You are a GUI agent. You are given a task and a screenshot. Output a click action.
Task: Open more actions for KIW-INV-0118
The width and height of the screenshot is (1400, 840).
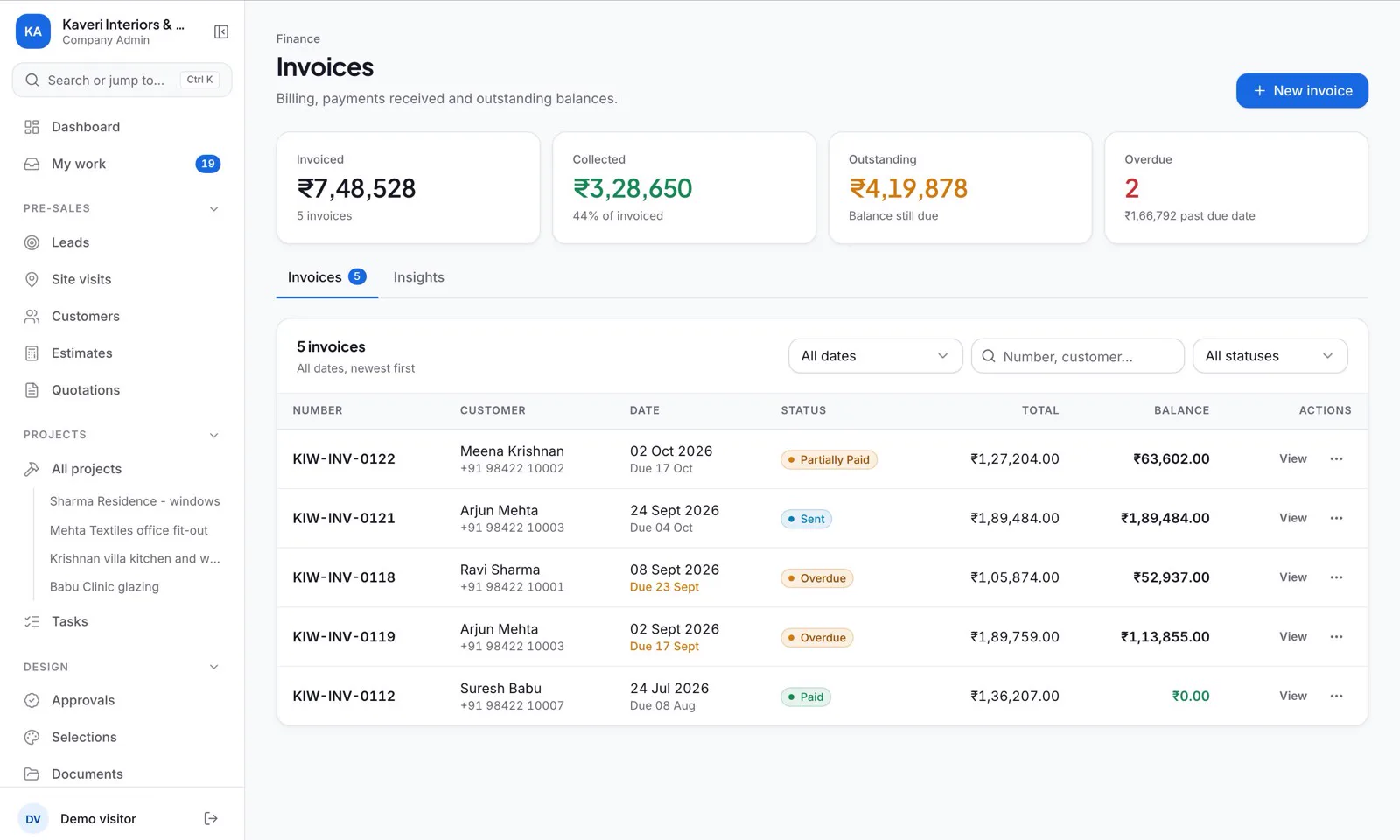pyautogui.click(x=1336, y=577)
